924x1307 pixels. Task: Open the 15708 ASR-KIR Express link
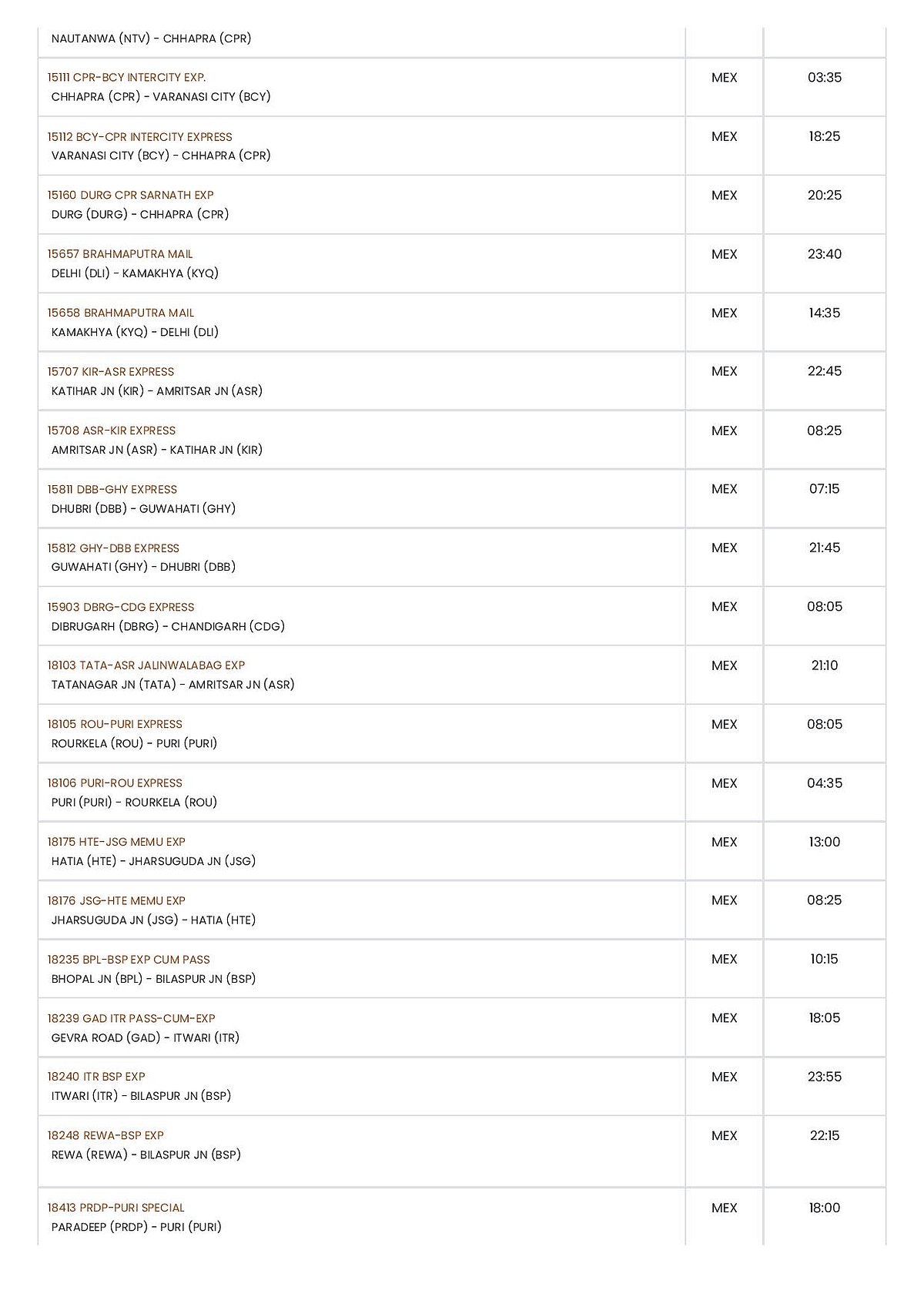click(112, 431)
